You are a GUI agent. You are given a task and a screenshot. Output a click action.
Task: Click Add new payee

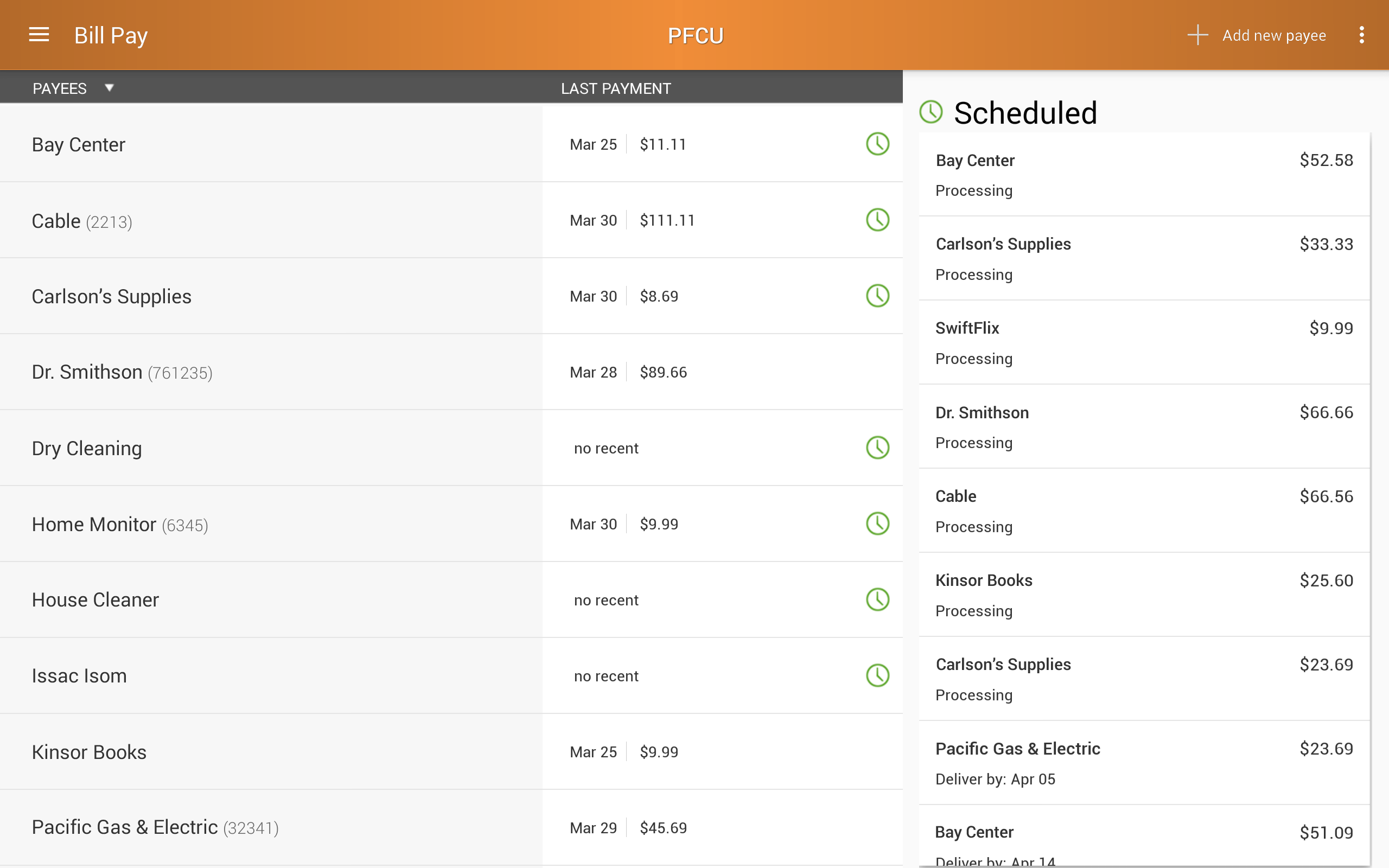(x=1273, y=34)
